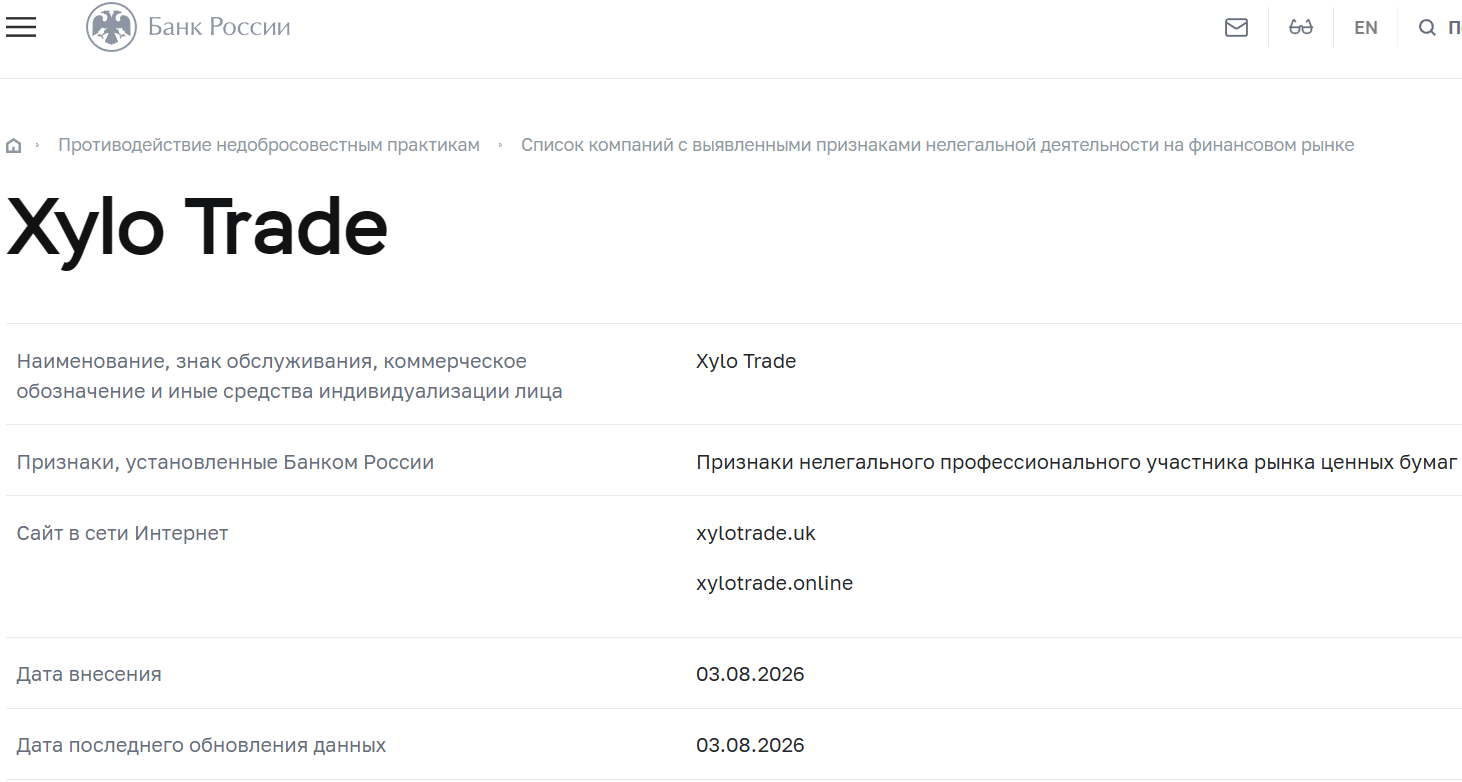Click the Bank of Russia eagle logo
This screenshot has width=1462, height=782.
pos(111,27)
